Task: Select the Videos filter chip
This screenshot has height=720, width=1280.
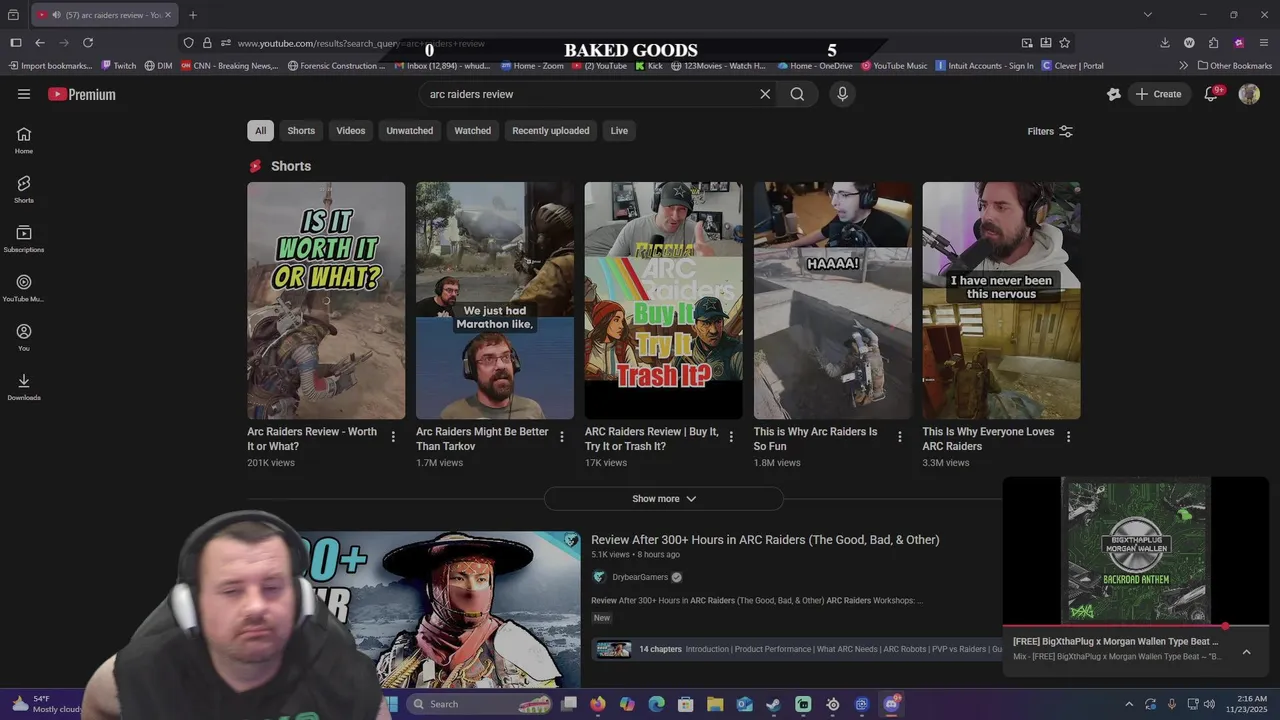Action: pos(351,131)
